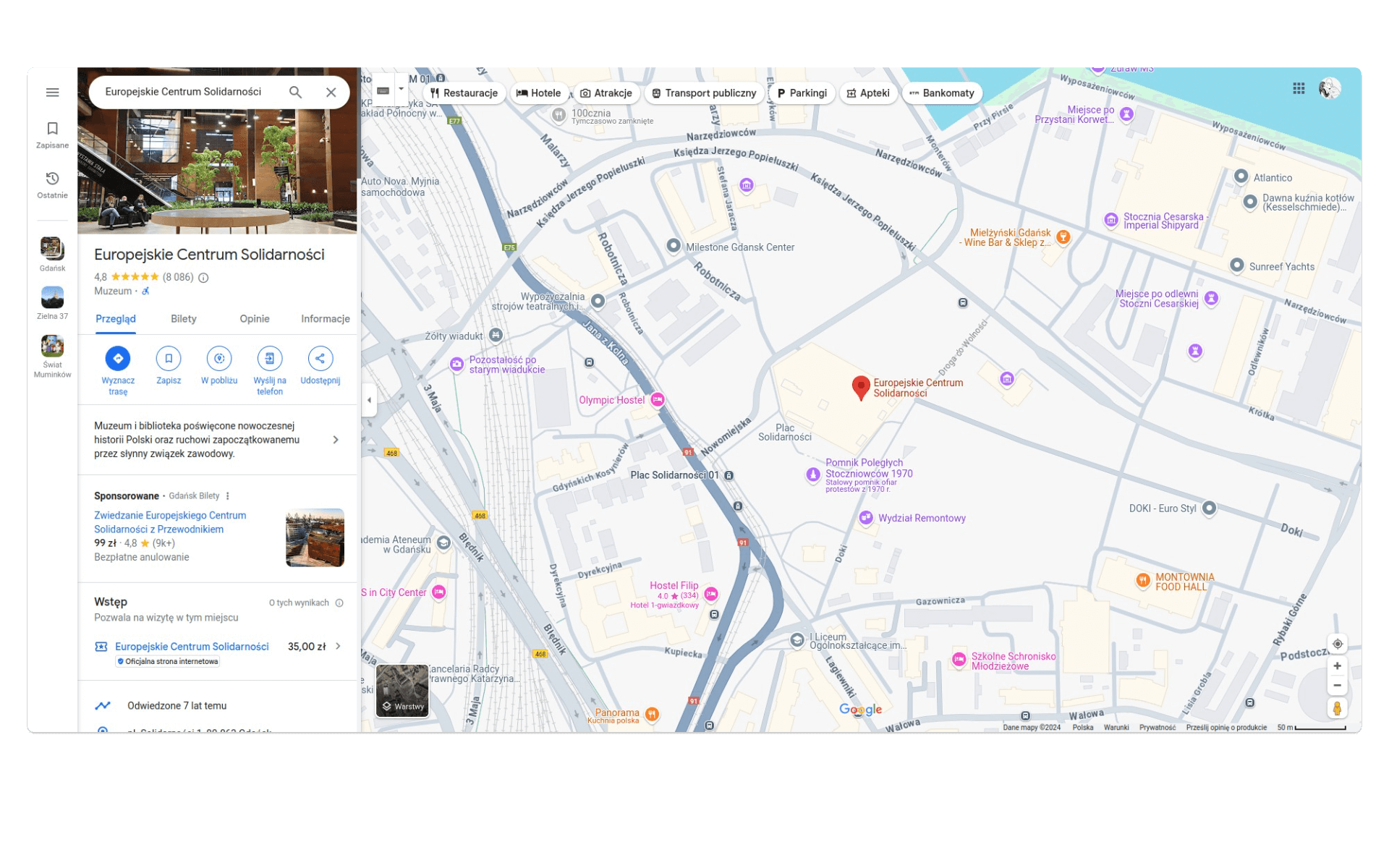The image size is (1389, 868).
Task: Open the hamburger main menu
Action: 52,93
